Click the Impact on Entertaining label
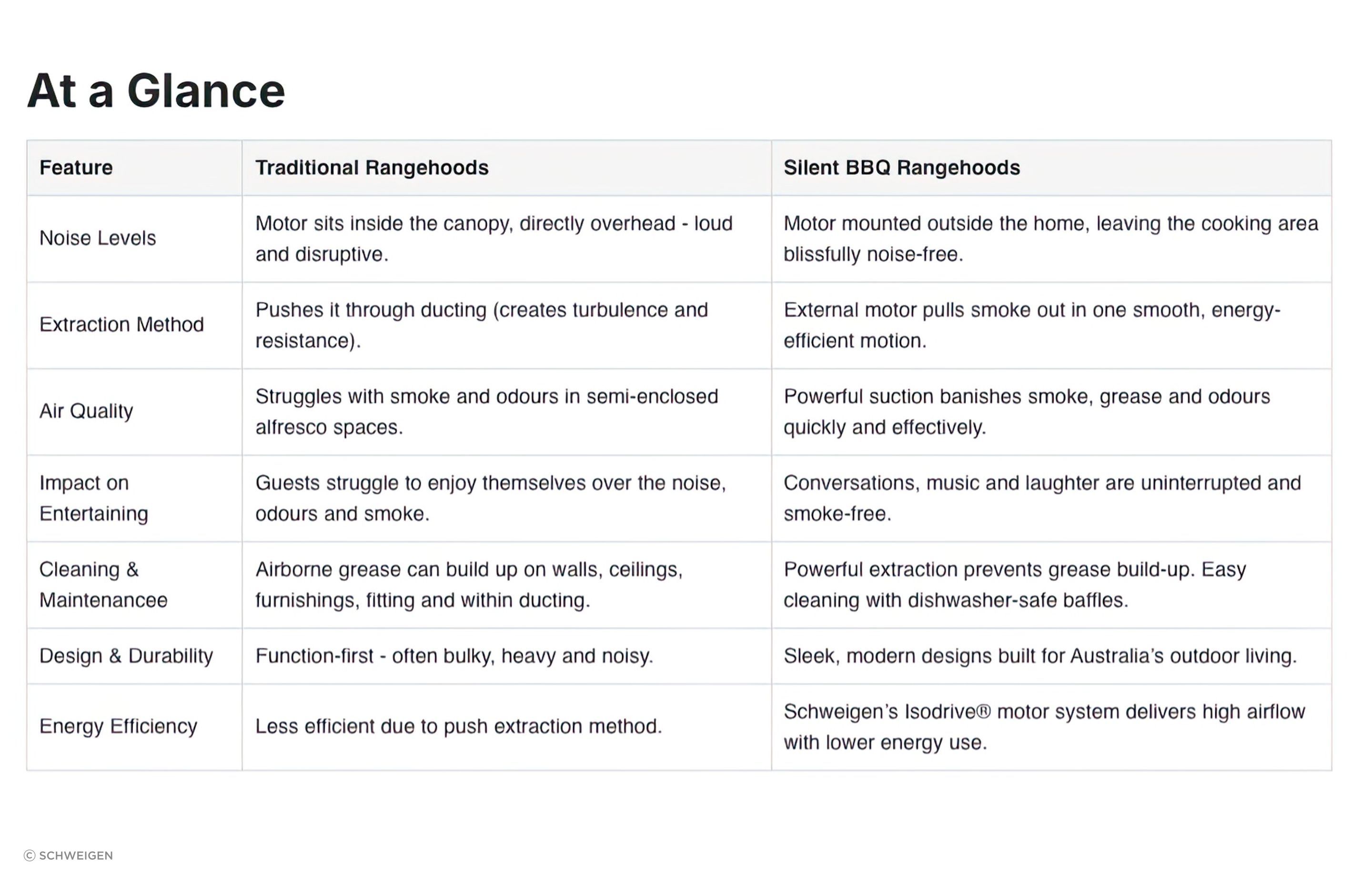 click(93, 498)
